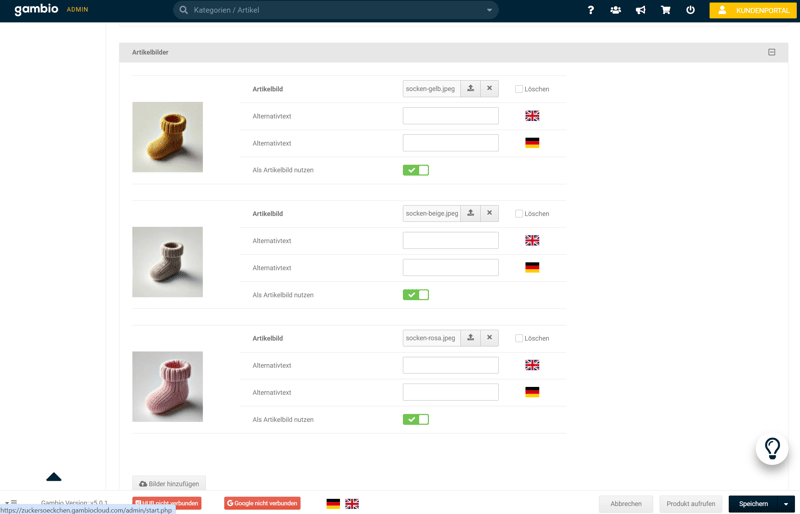800x514 pixels.
Task: Check Löschen for socken-rosa.jpeg image
Action: [x=519, y=338]
